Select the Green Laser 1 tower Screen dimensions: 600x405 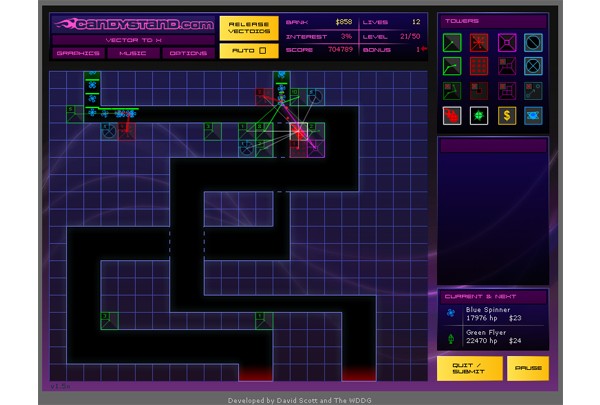click(452, 42)
